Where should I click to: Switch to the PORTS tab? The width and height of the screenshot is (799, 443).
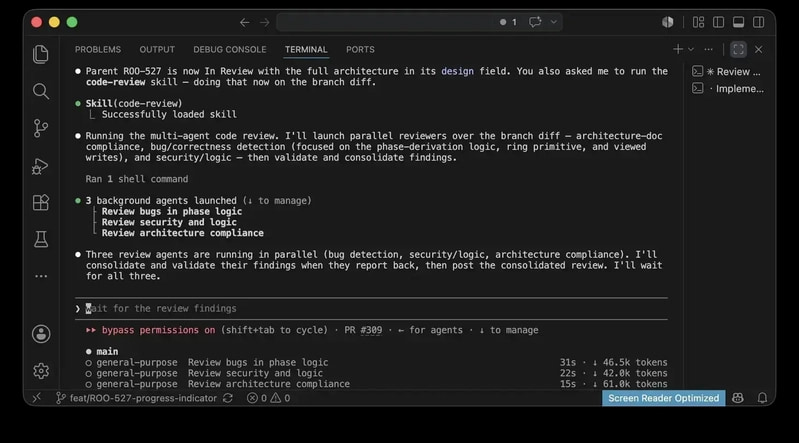[x=360, y=49]
